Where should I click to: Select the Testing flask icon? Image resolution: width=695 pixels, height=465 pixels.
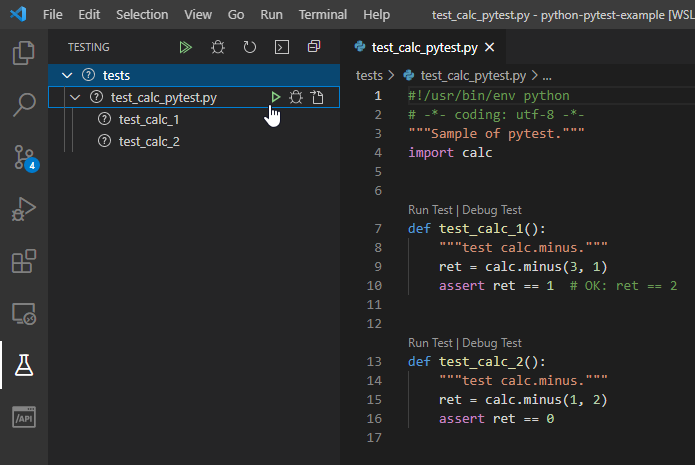23,365
